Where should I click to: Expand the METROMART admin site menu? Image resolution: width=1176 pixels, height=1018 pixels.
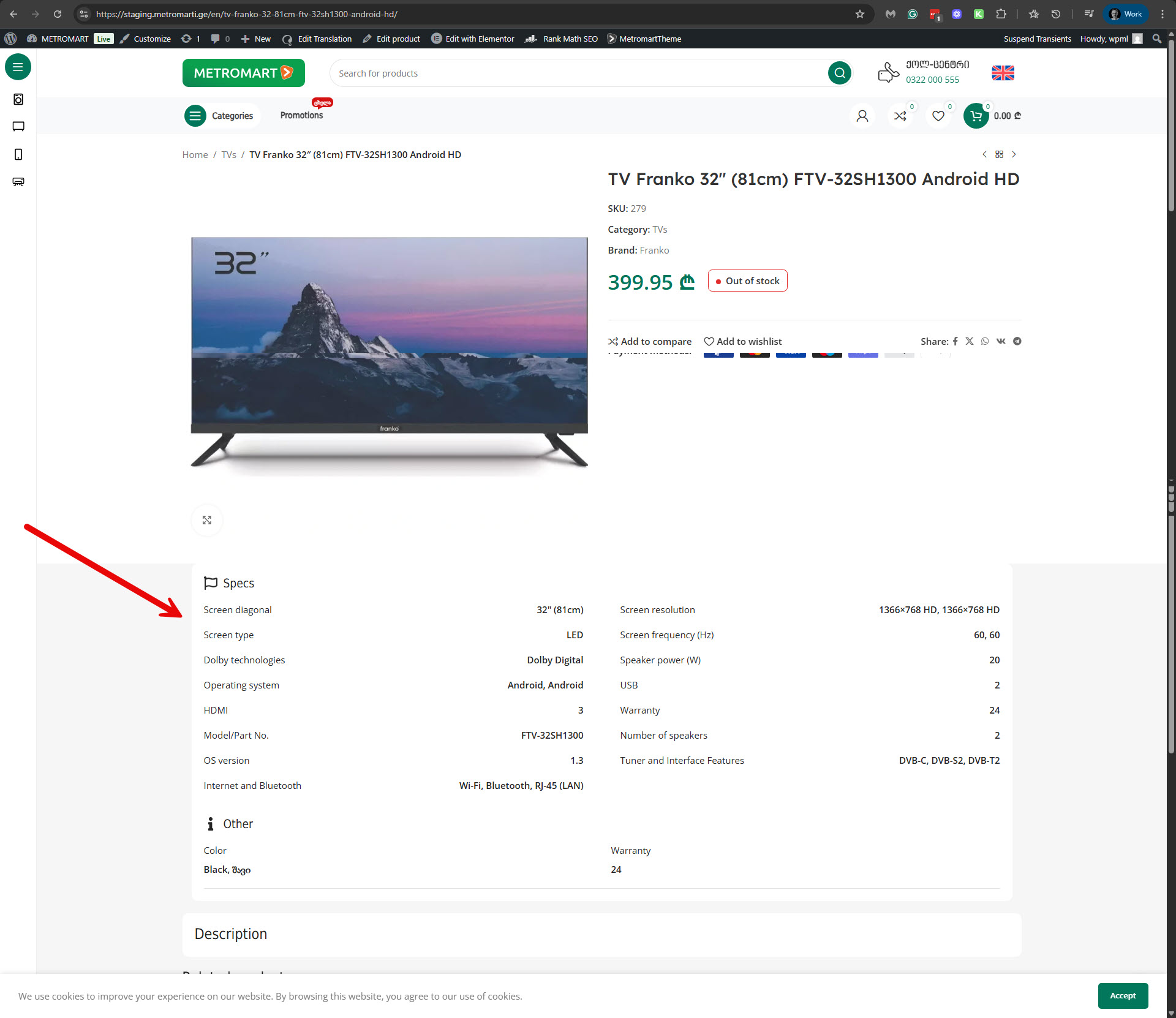coord(58,39)
